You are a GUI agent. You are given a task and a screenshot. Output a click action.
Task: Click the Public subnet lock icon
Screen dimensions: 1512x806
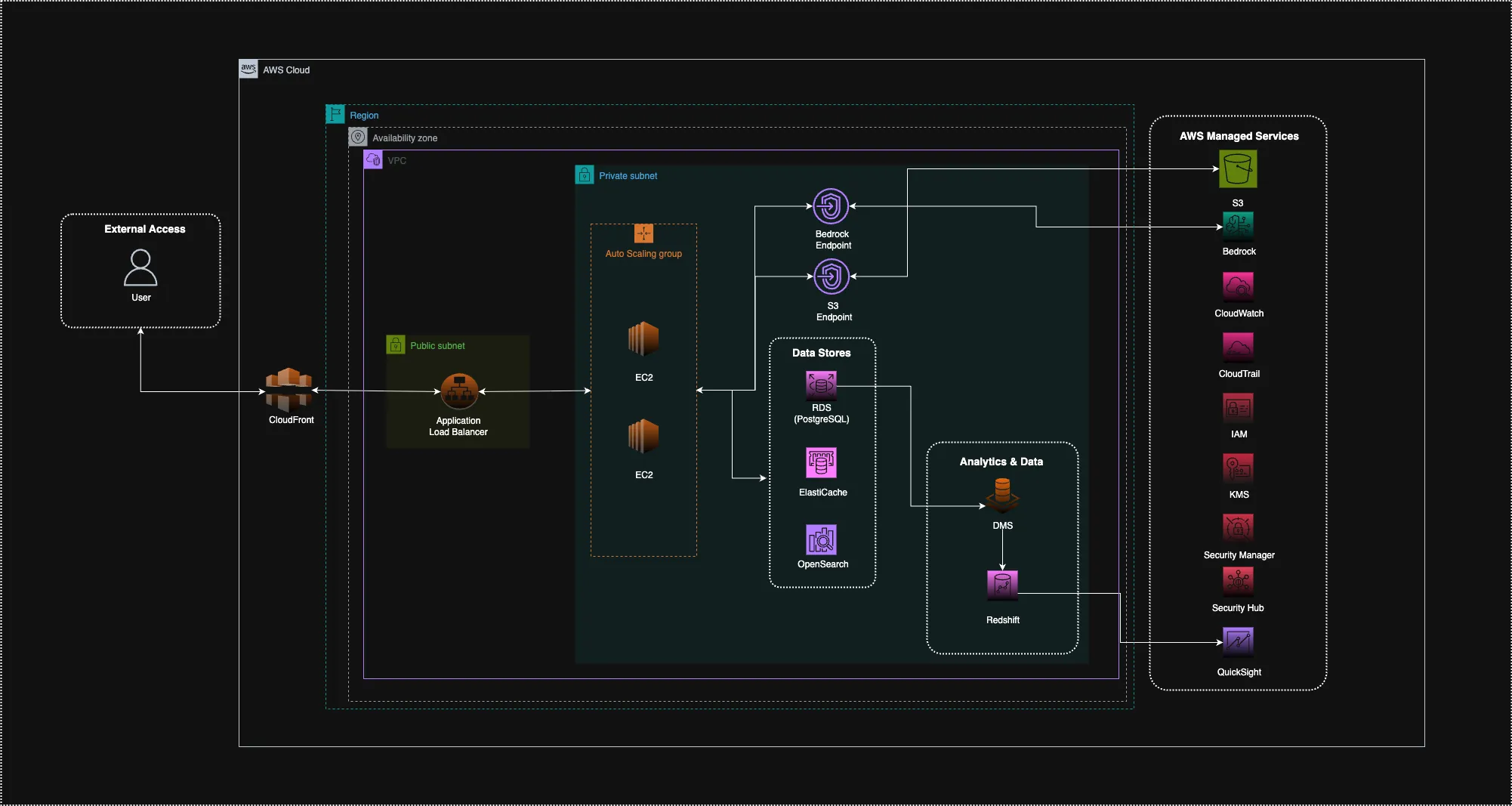[x=396, y=344]
